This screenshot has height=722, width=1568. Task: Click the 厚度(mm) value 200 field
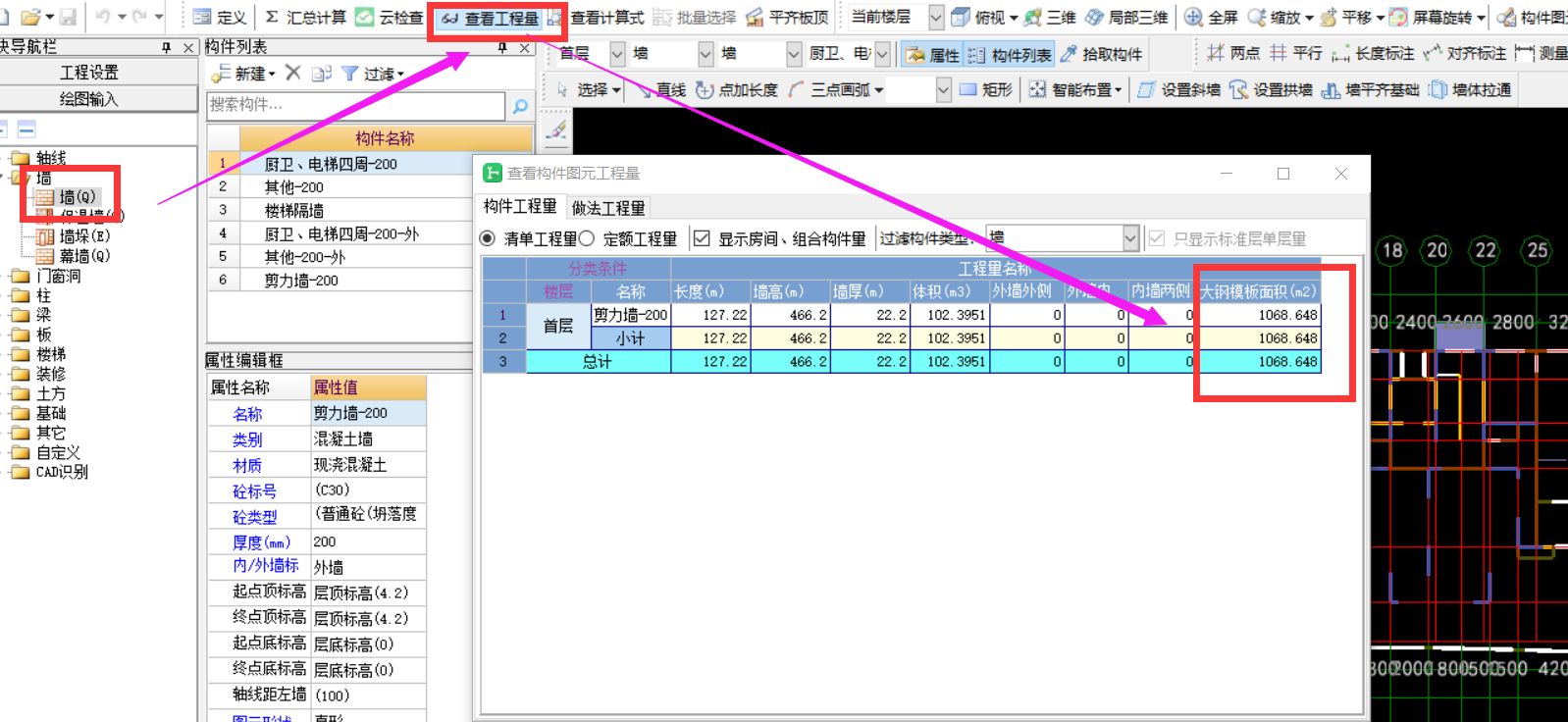tap(368, 541)
